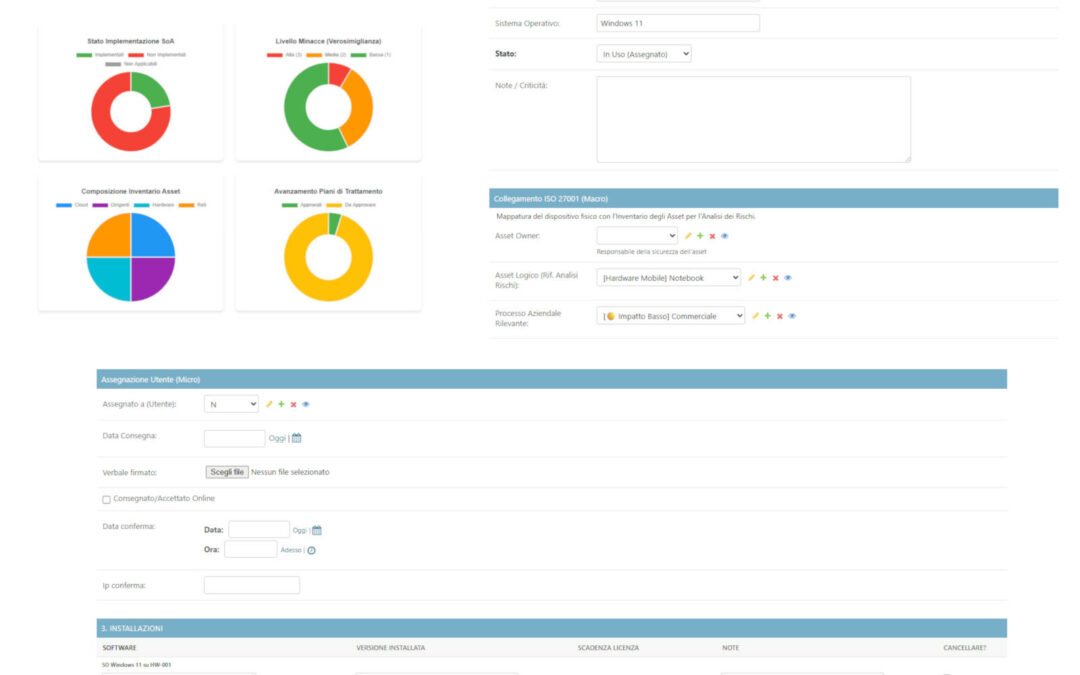
Task: Click the green plus icon beside Processo Aziendale Rilevante
Action: pos(767,316)
